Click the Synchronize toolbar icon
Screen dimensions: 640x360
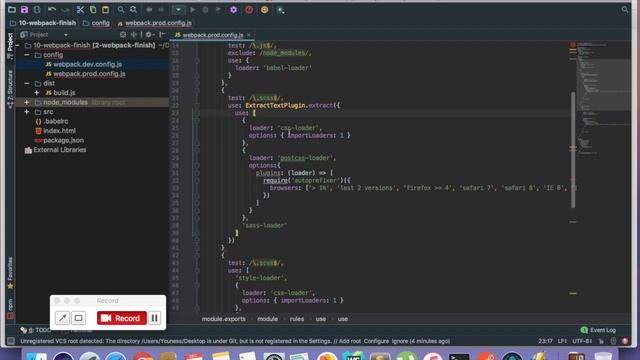[37, 10]
